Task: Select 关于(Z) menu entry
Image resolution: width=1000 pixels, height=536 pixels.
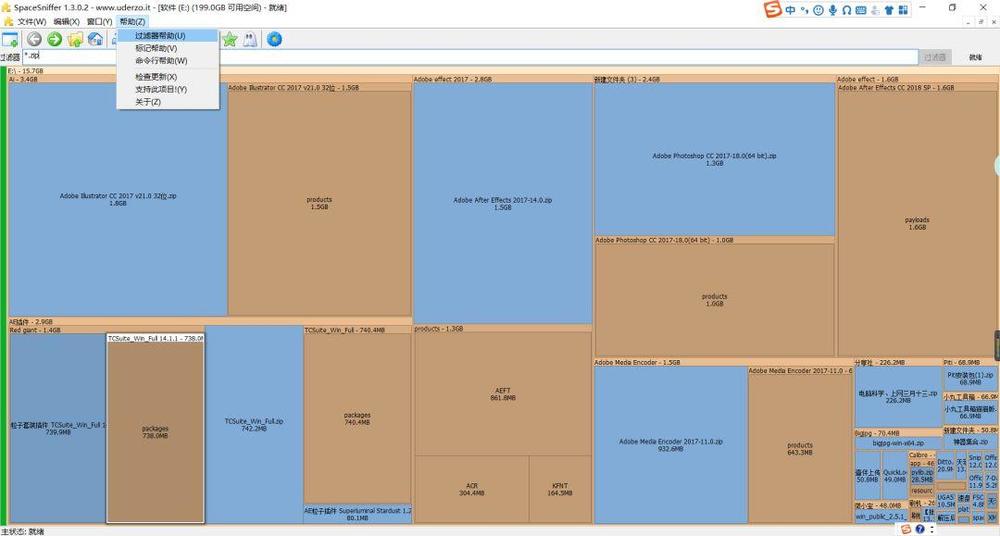Action: (168, 102)
